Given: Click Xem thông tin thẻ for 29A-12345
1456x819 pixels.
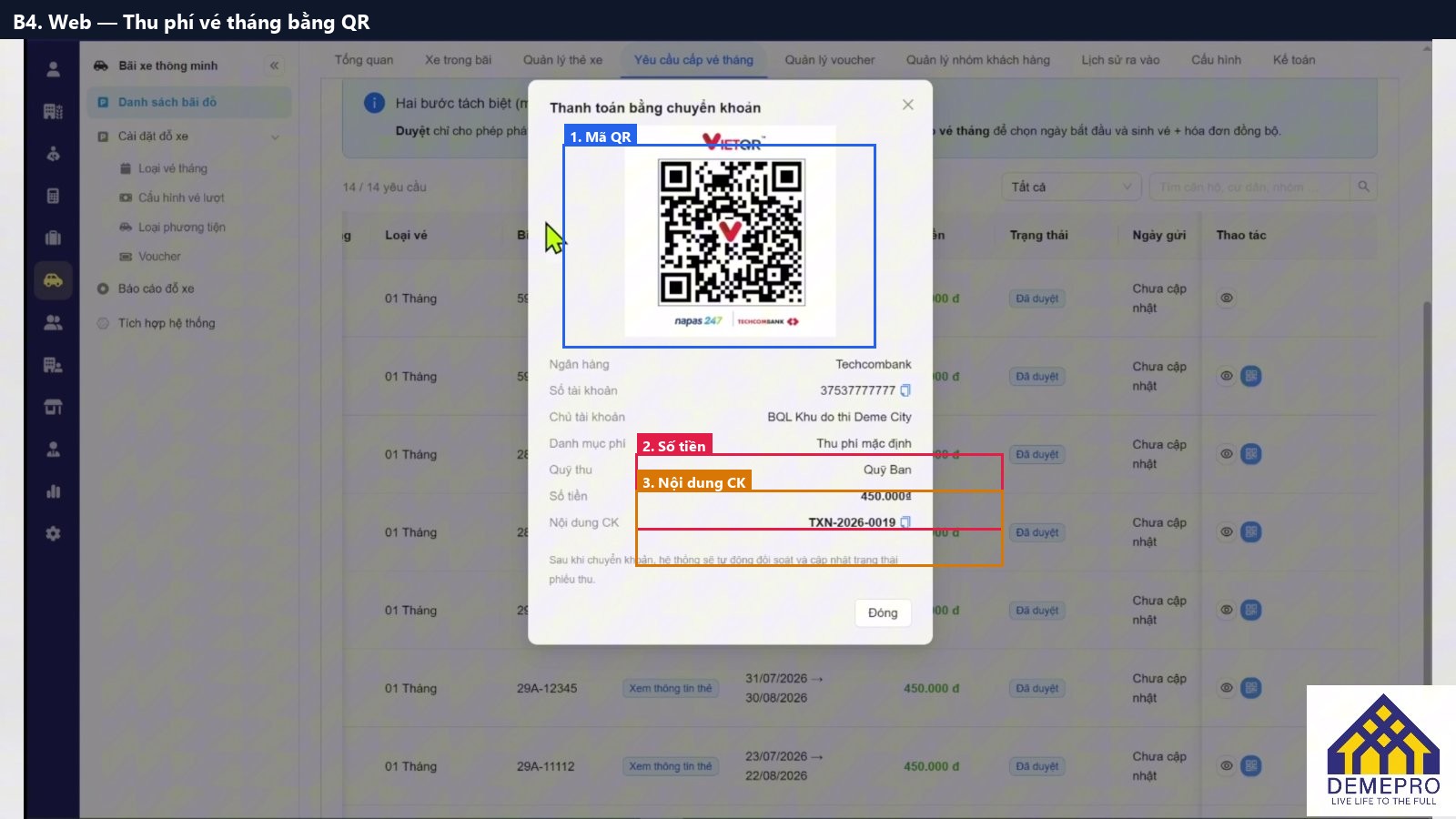Looking at the screenshot, I should tap(671, 688).
